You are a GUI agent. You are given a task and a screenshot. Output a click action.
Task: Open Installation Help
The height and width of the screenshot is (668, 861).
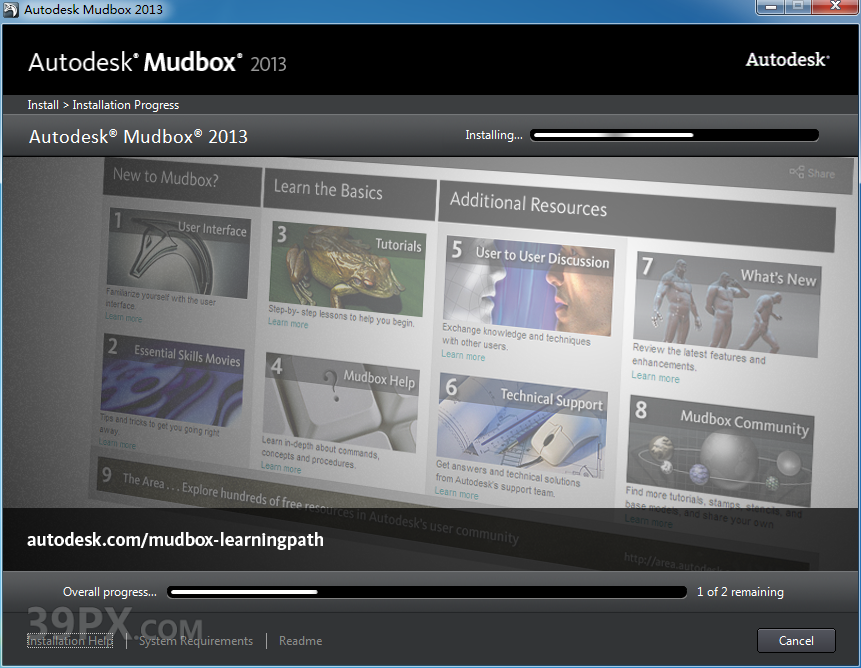point(70,640)
